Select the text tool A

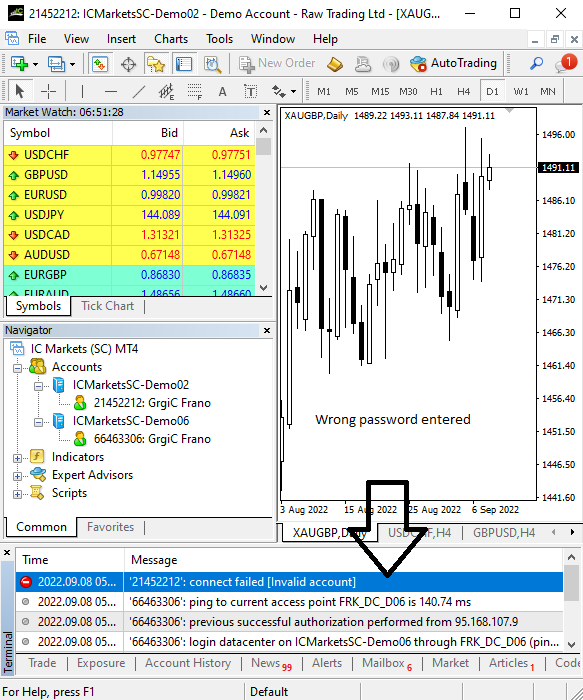[x=222, y=92]
